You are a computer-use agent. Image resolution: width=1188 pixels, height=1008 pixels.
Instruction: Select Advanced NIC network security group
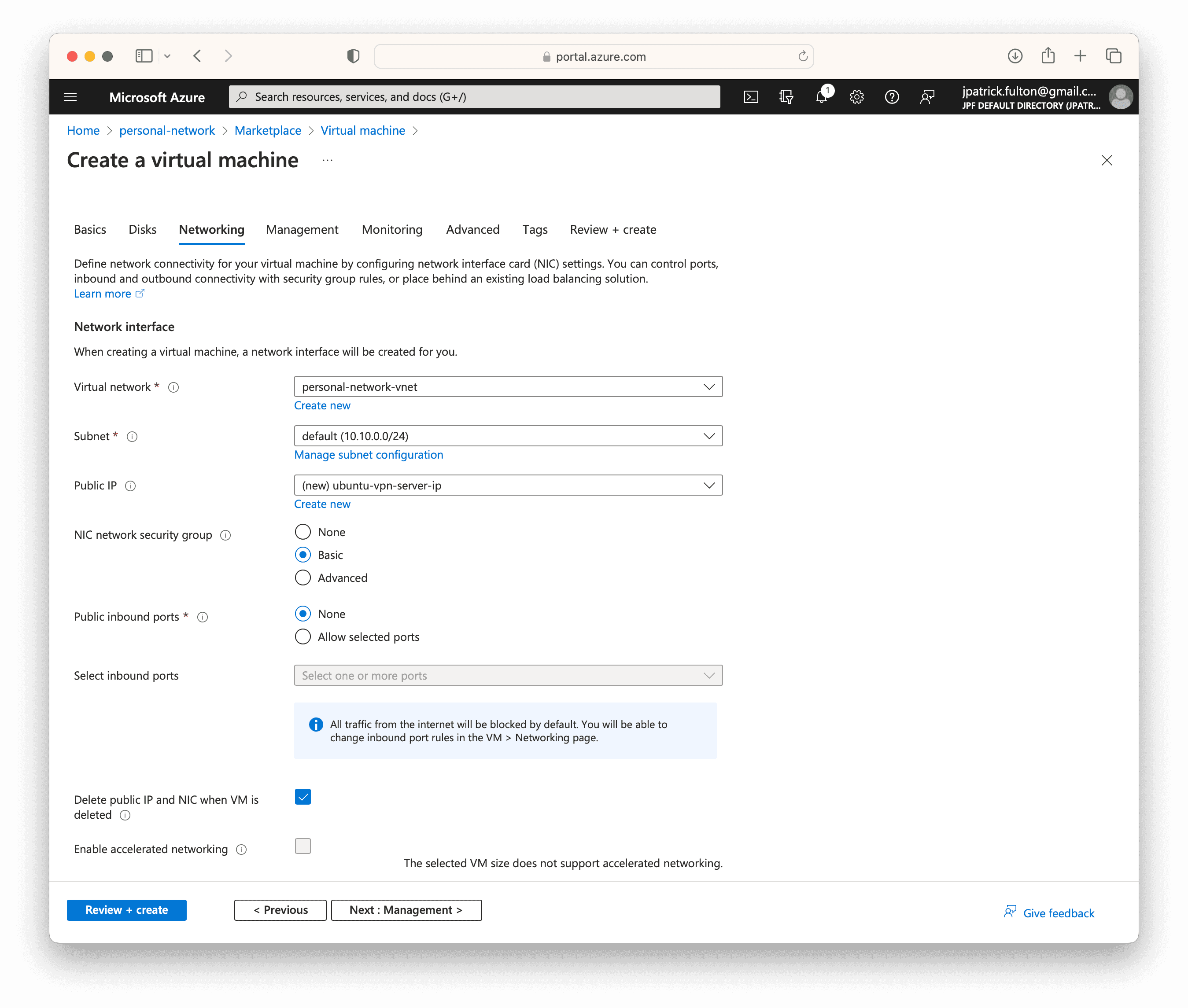coord(303,578)
